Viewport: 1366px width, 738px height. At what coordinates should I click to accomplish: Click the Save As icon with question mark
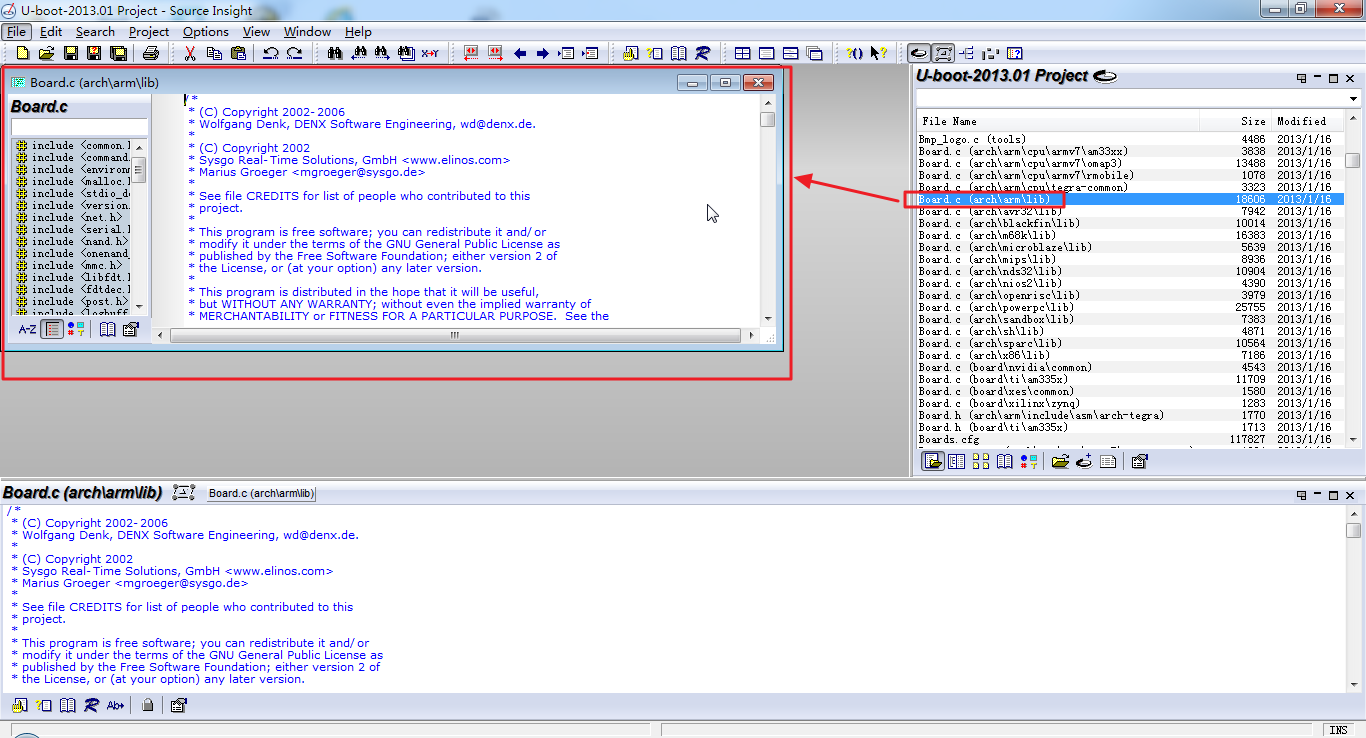94,53
